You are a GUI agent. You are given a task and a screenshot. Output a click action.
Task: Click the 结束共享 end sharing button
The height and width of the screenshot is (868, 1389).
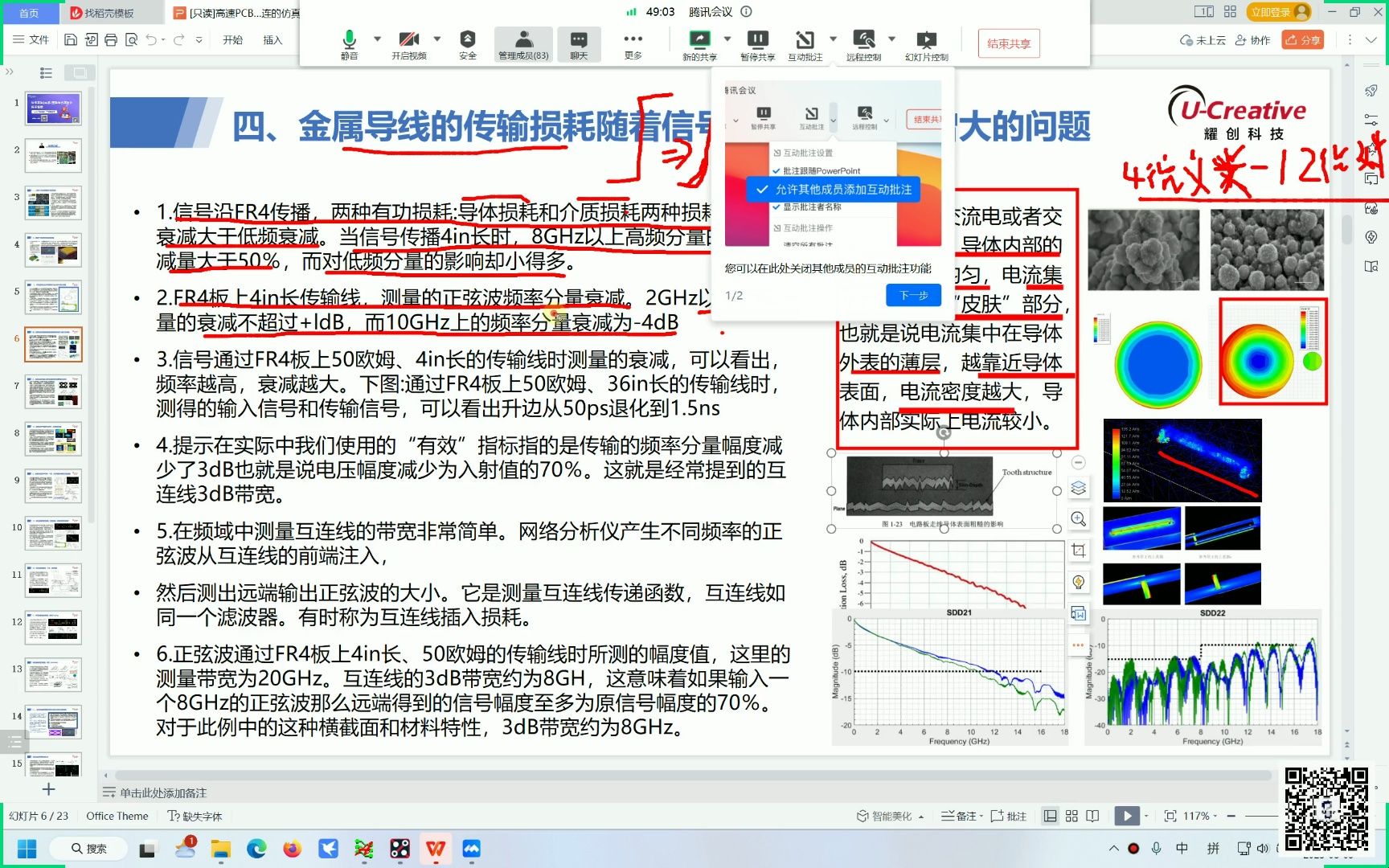(1008, 43)
